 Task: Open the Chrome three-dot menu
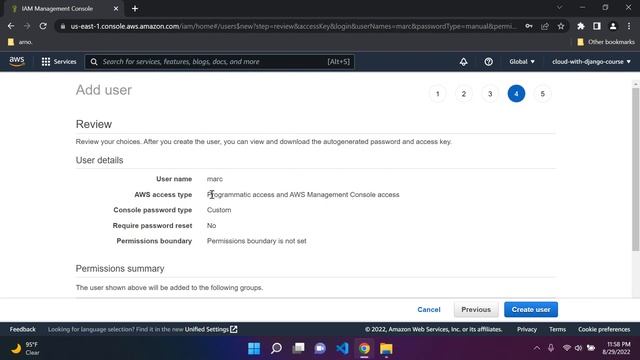point(629,26)
